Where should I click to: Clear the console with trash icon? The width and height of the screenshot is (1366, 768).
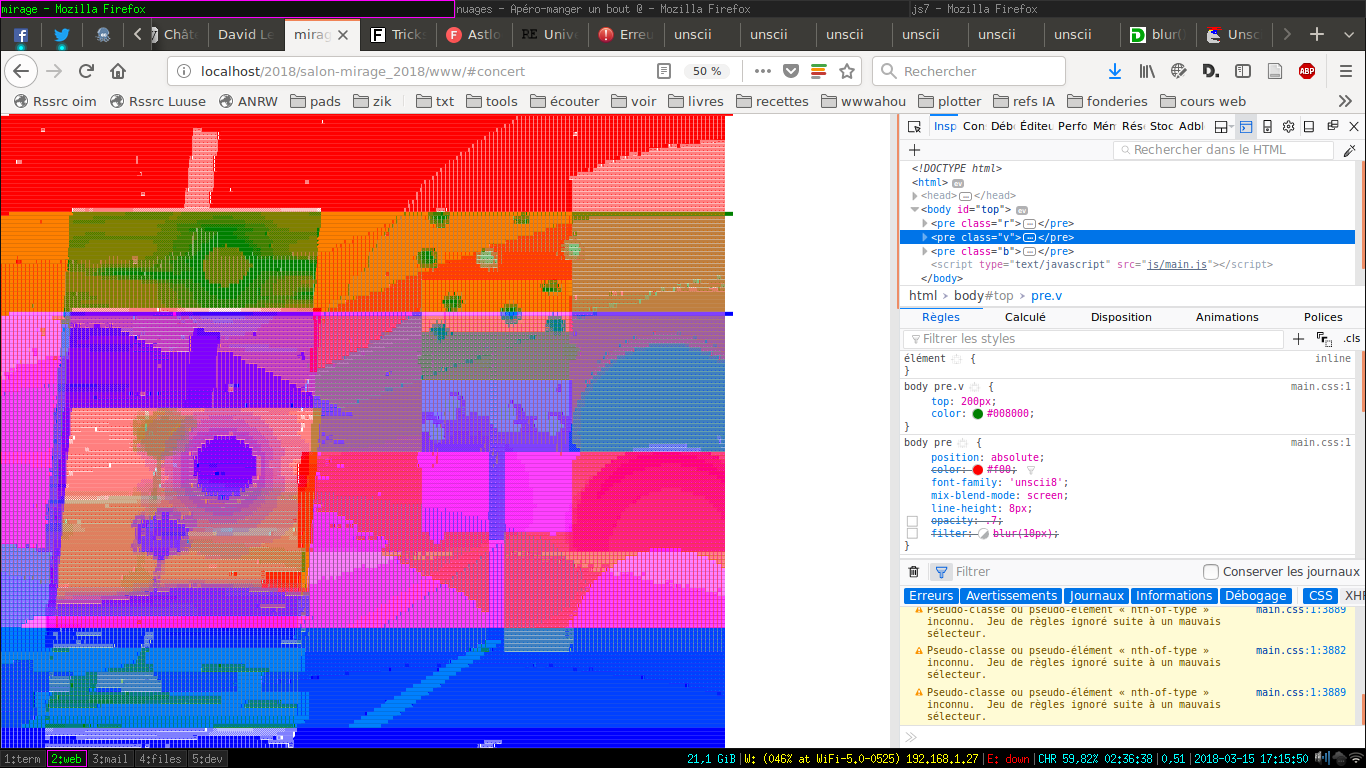(x=913, y=572)
